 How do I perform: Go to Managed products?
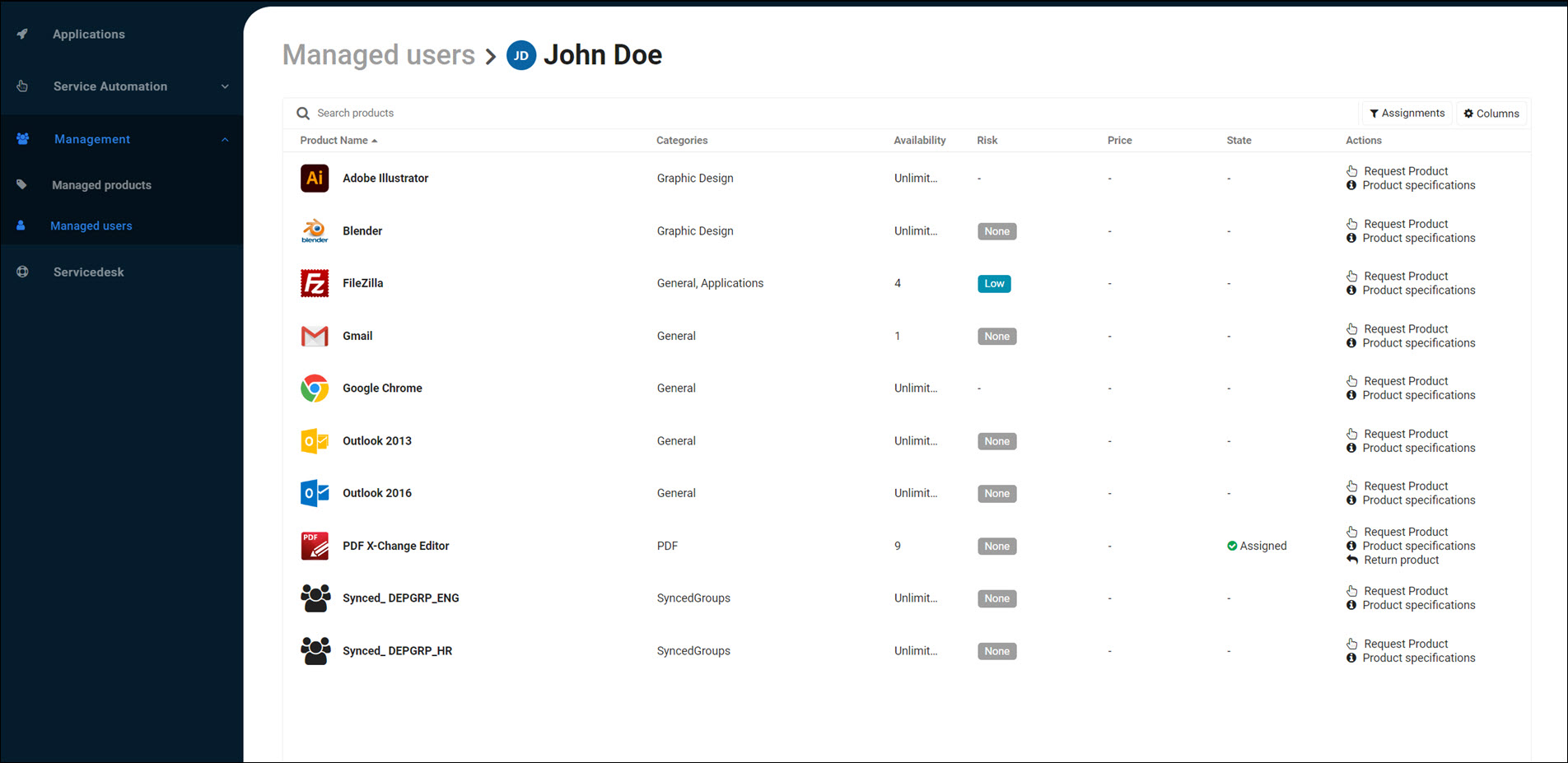(x=101, y=185)
